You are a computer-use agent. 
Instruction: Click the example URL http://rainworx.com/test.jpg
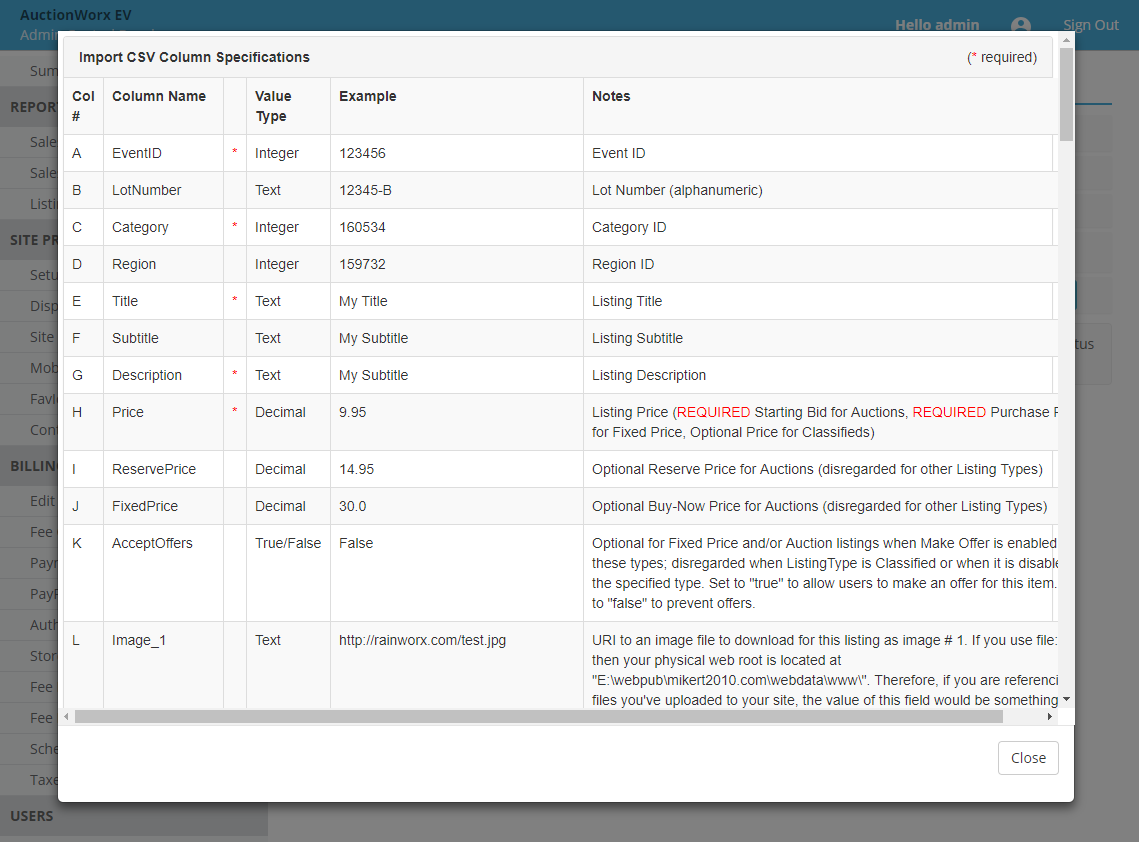(422, 640)
